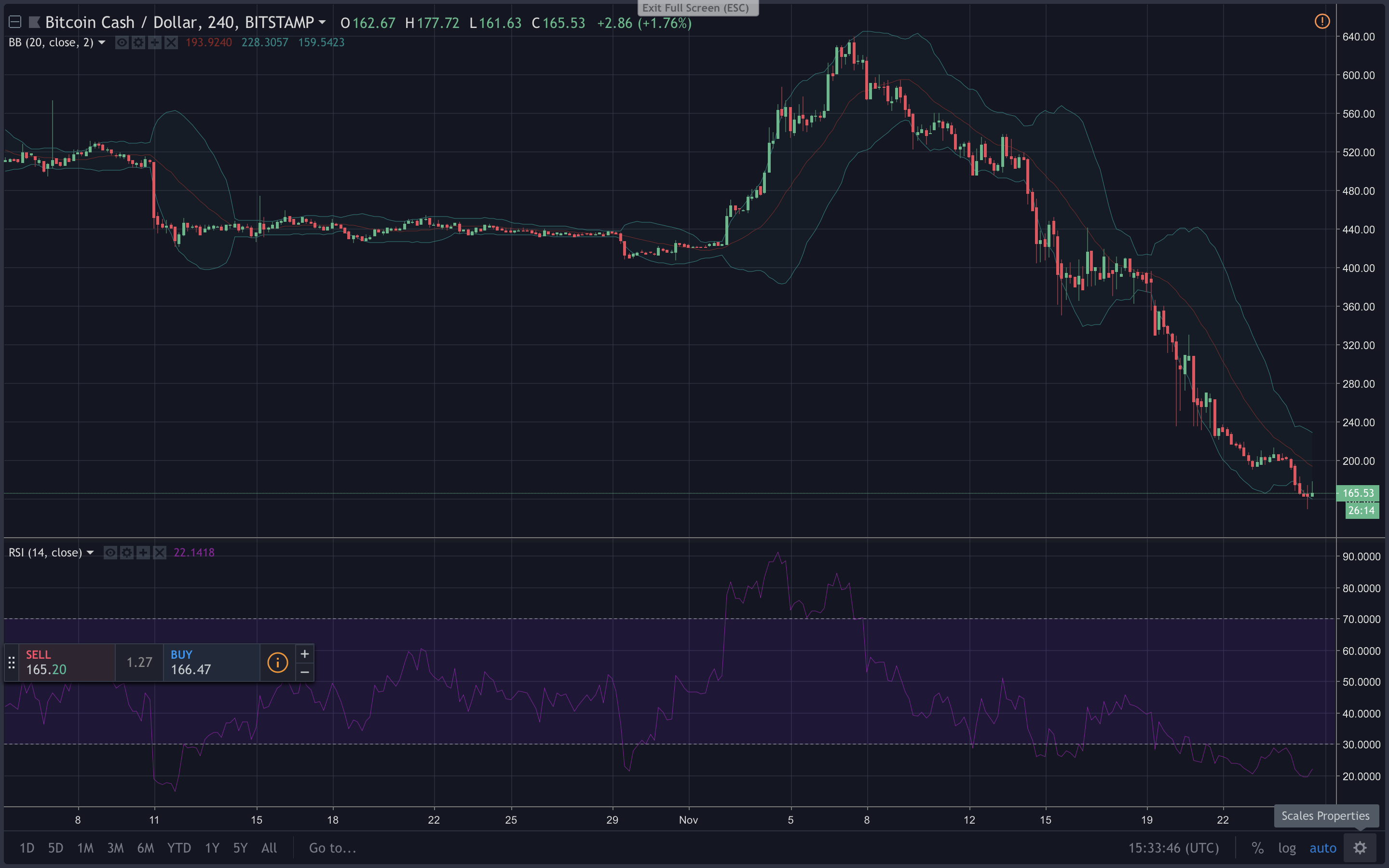Click the SELL 165.20 button
This screenshot has width=1389, height=868.
tap(67, 663)
